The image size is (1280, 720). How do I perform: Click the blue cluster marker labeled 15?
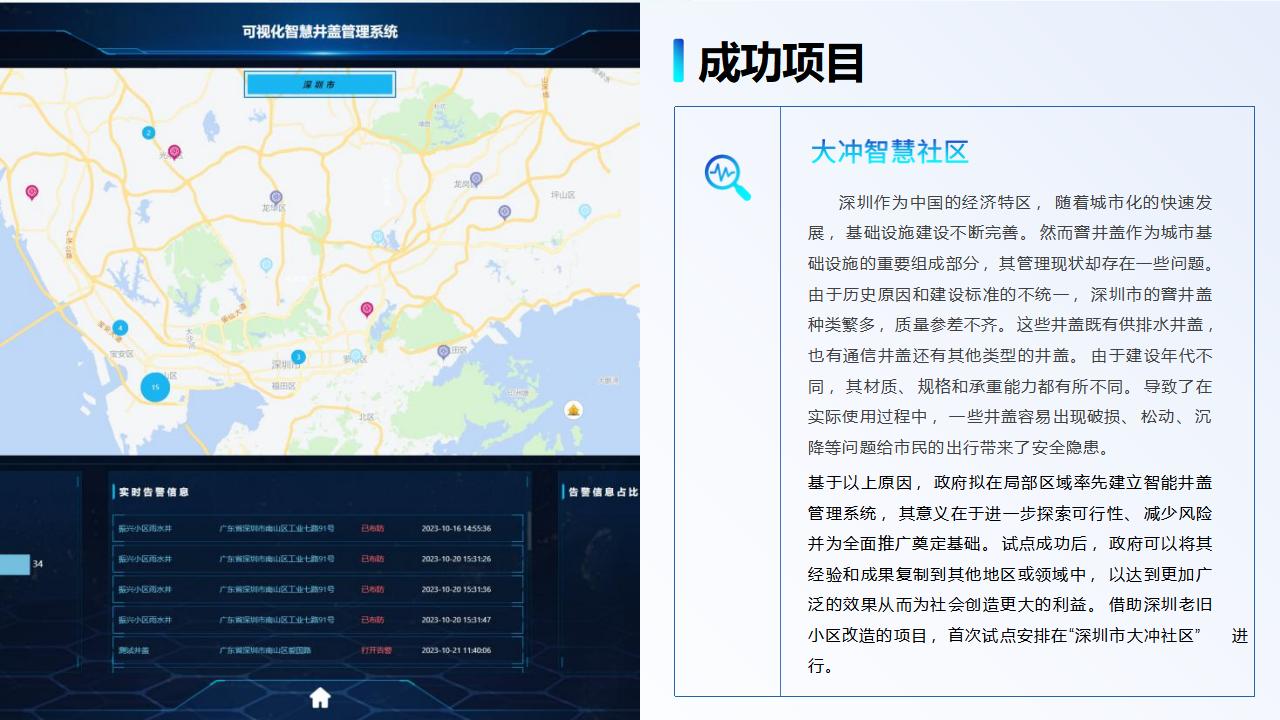tap(155, 386)
